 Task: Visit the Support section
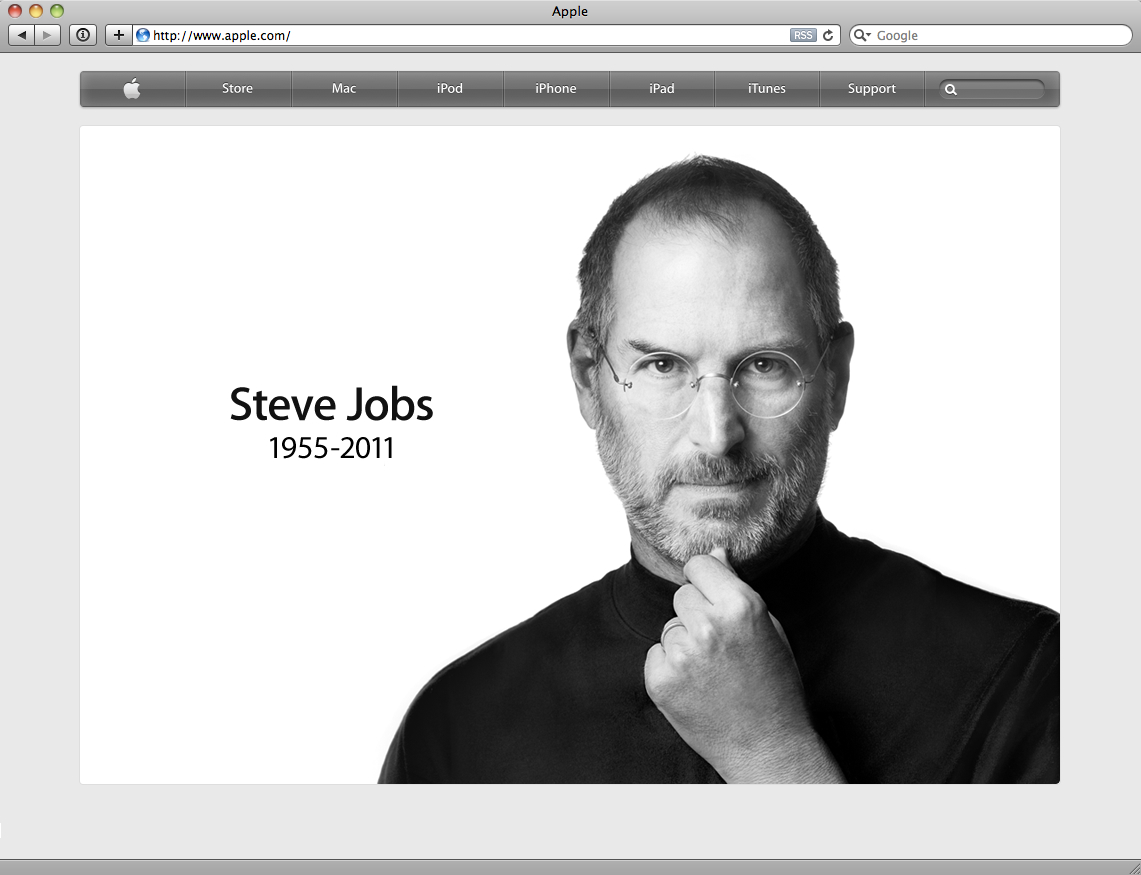point(872,89)
